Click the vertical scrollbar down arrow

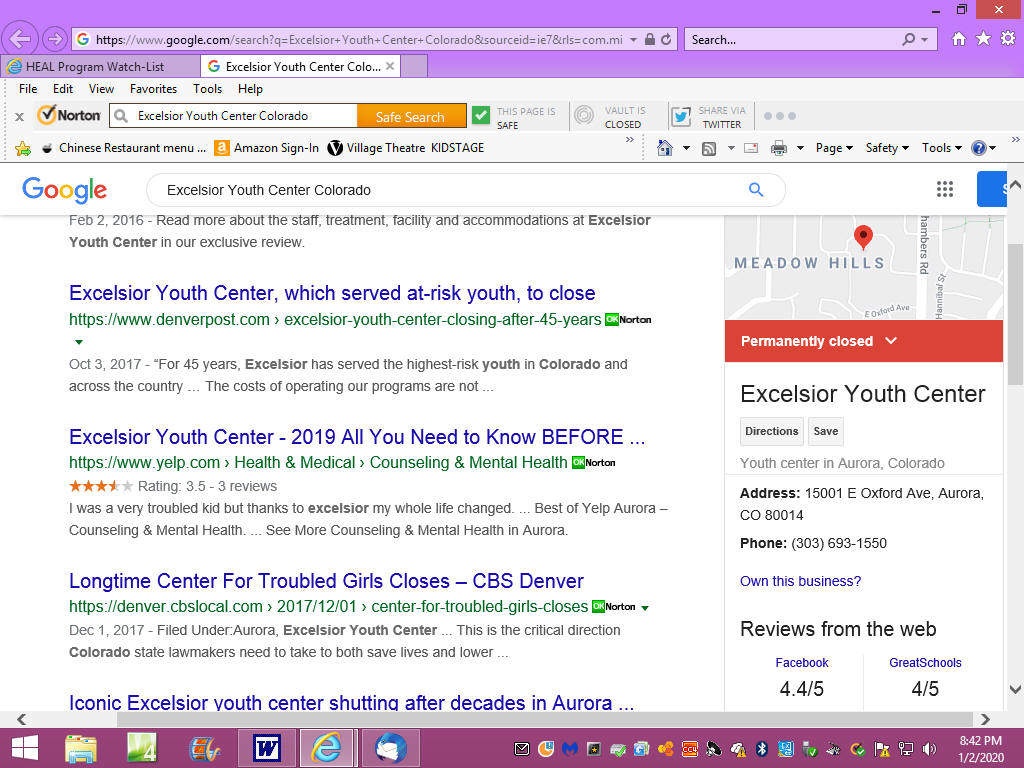point(1015,689)
